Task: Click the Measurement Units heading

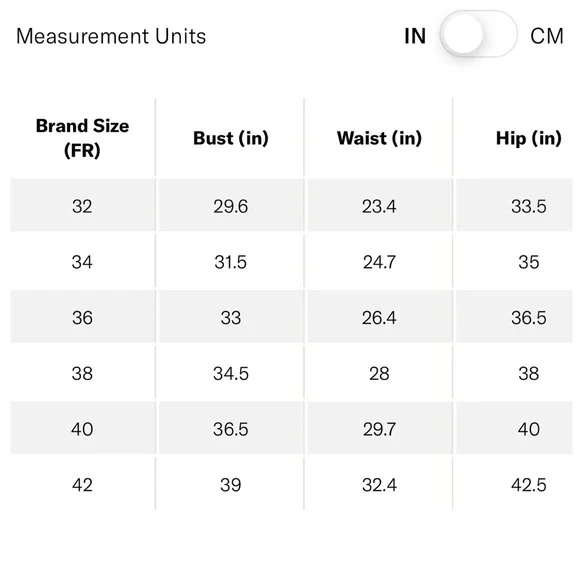Action: 111,36
